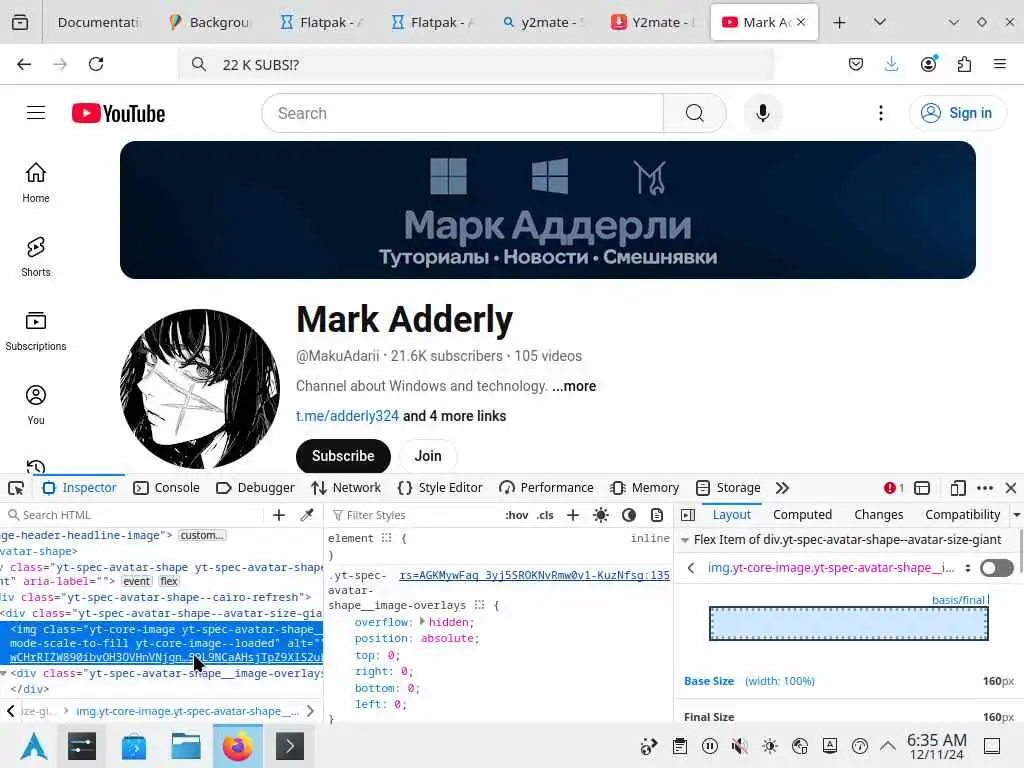Show more inspector sidebar tabs arrow
Image resolution: width=1024 pixels, height=768 pixels.
pyautogui.click(x=1017, y=515)
